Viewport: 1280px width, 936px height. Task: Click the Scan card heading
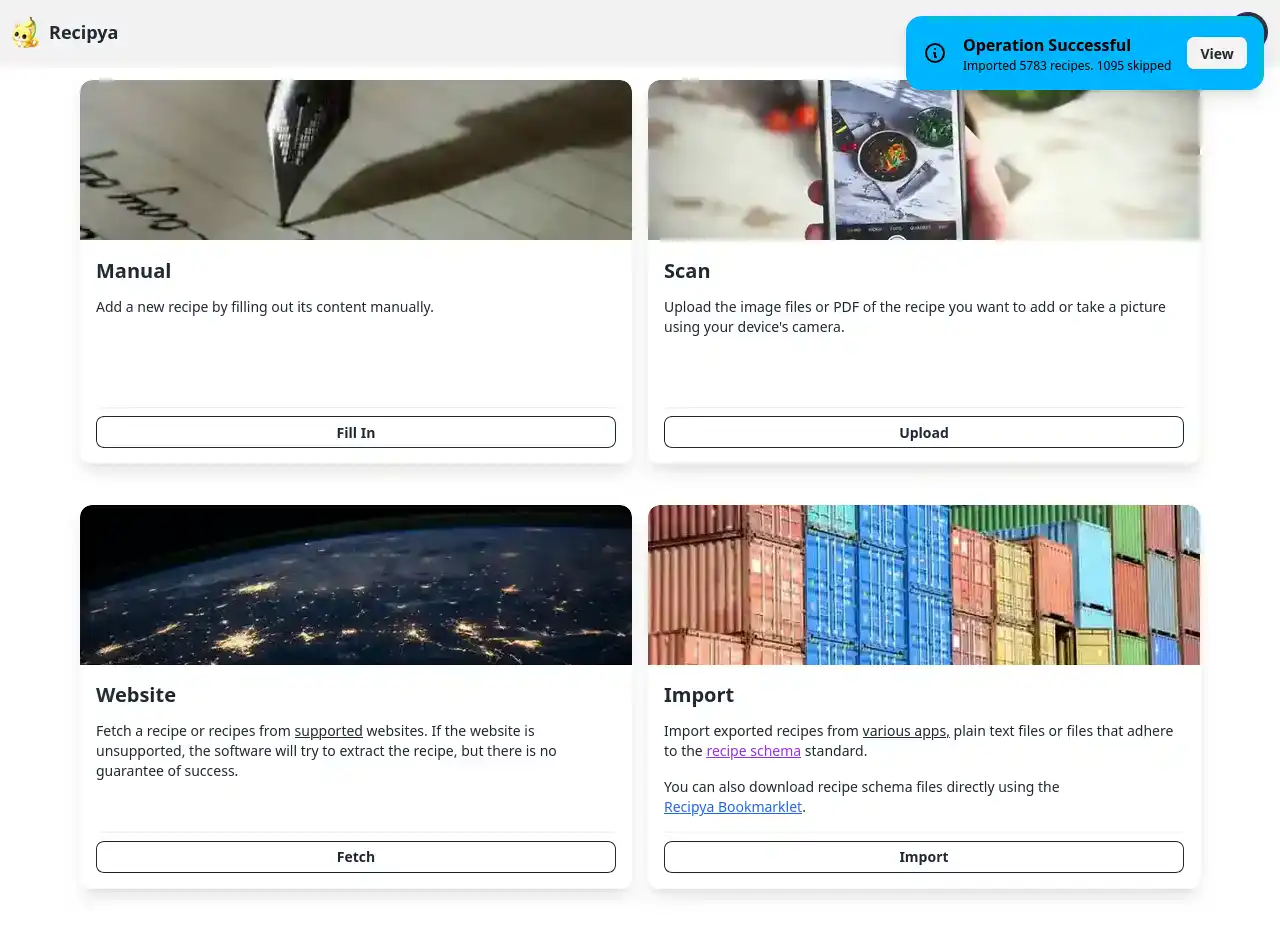pos(687,270)
